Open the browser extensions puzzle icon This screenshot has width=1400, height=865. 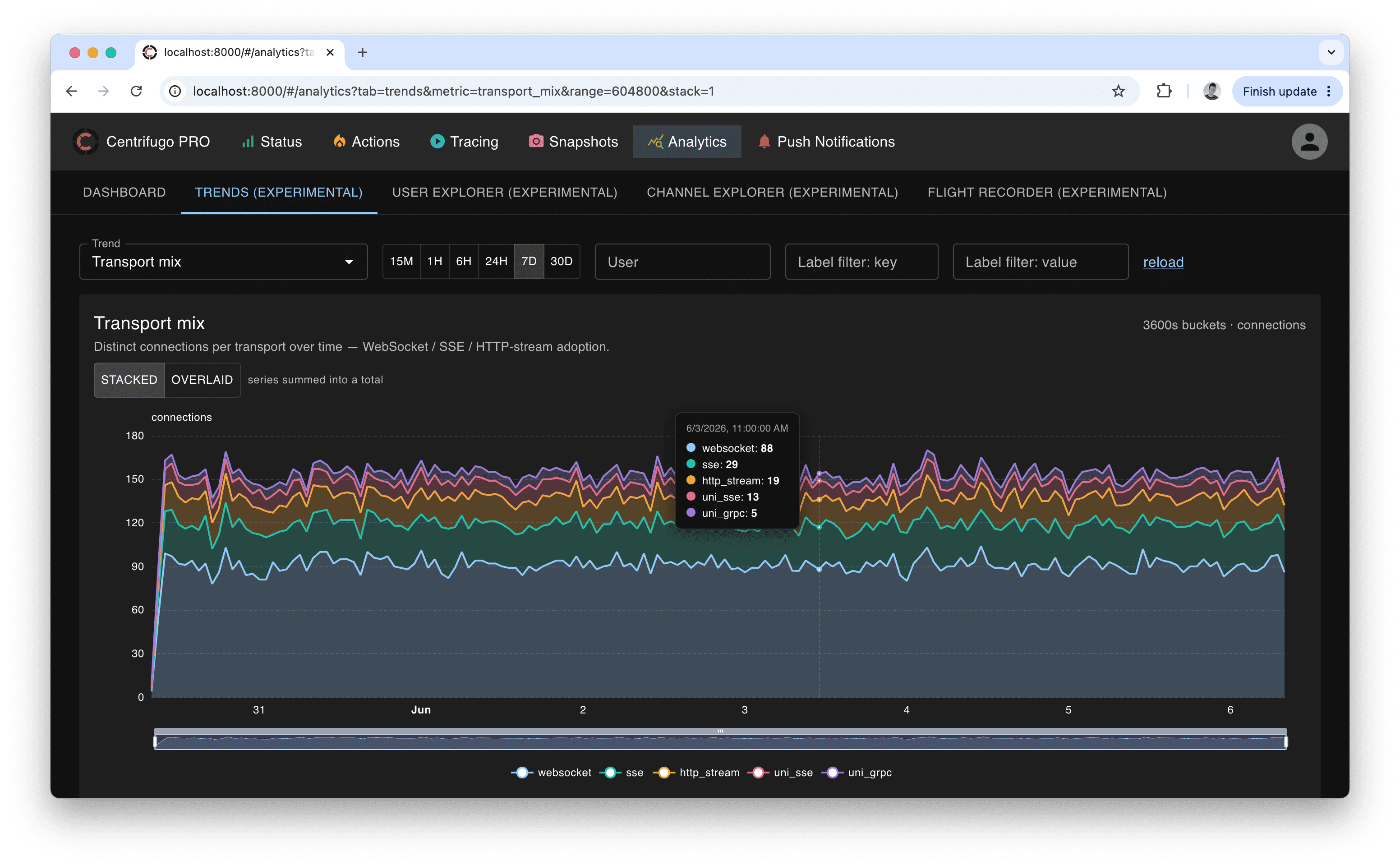(x=1164, y=91)
